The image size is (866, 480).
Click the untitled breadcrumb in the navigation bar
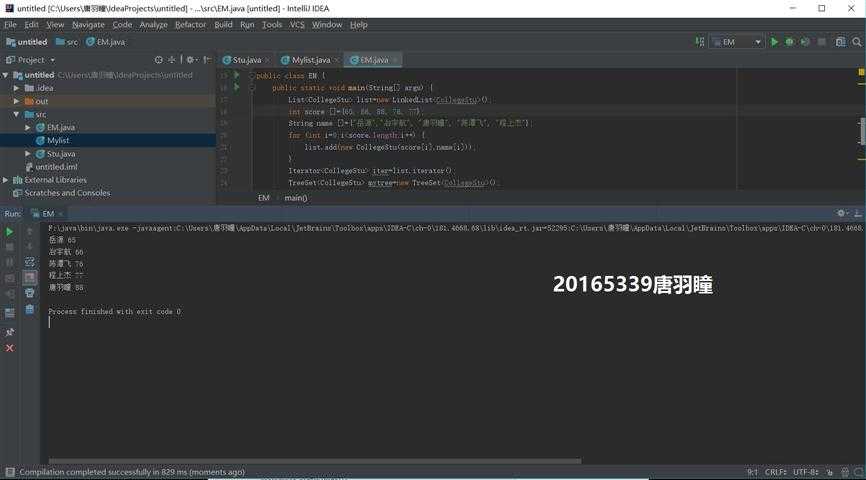[27, 42]
